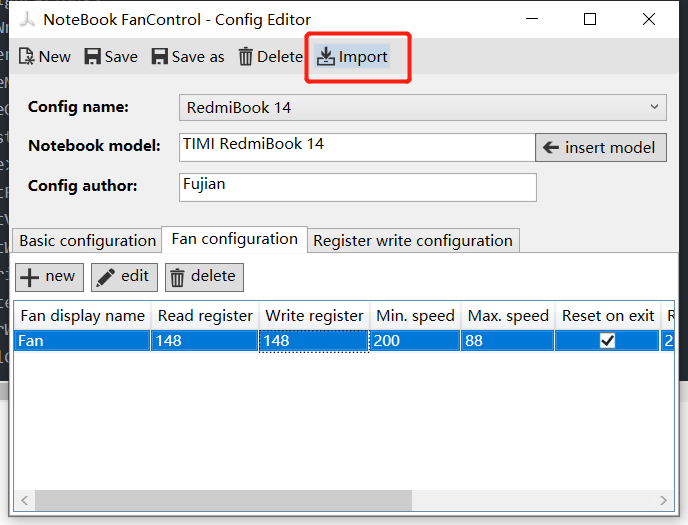Click the Write register column header
The height and width of the screenshot is (525, 688).
314,316
